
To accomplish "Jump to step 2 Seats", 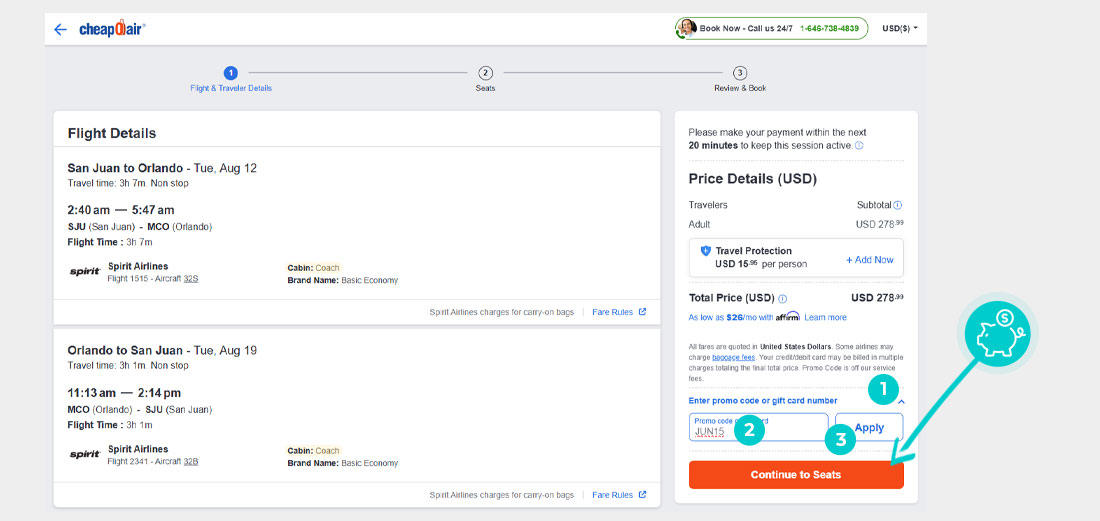I will tap(485, 79).
